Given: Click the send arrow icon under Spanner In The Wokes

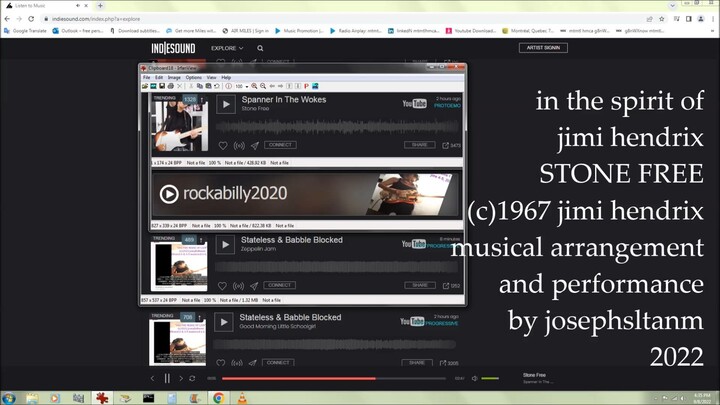Looking at the screenshot, I should pos(255,146).
